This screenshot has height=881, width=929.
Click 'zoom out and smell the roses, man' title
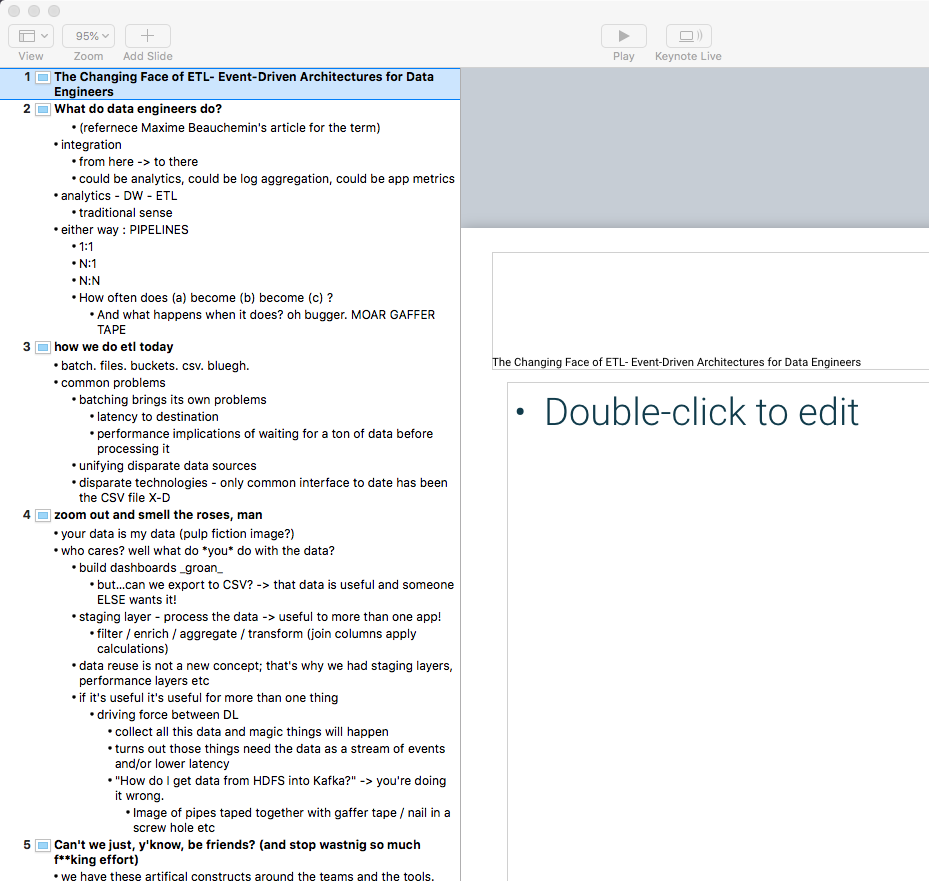(x=158, y=515)
